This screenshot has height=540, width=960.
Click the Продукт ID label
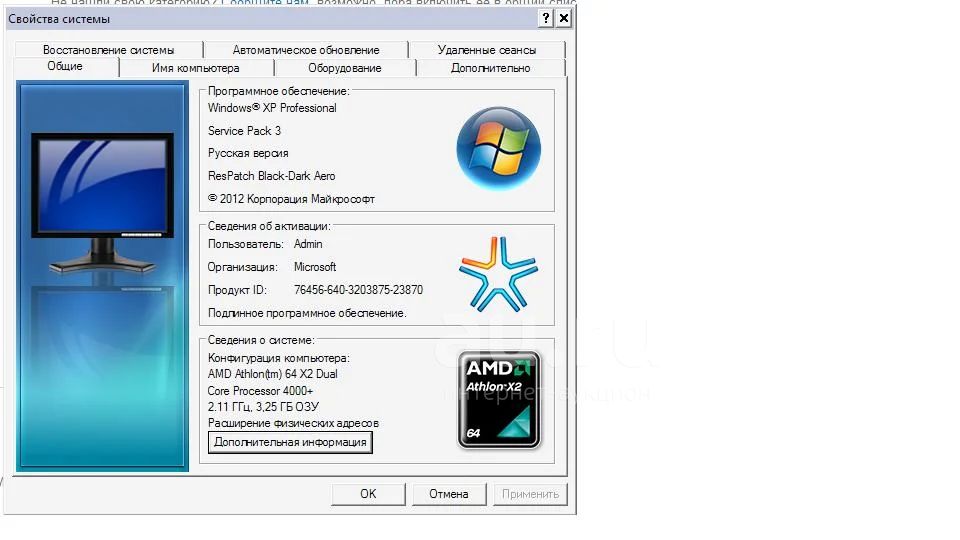pyautogui.click(x=237, y=290)
